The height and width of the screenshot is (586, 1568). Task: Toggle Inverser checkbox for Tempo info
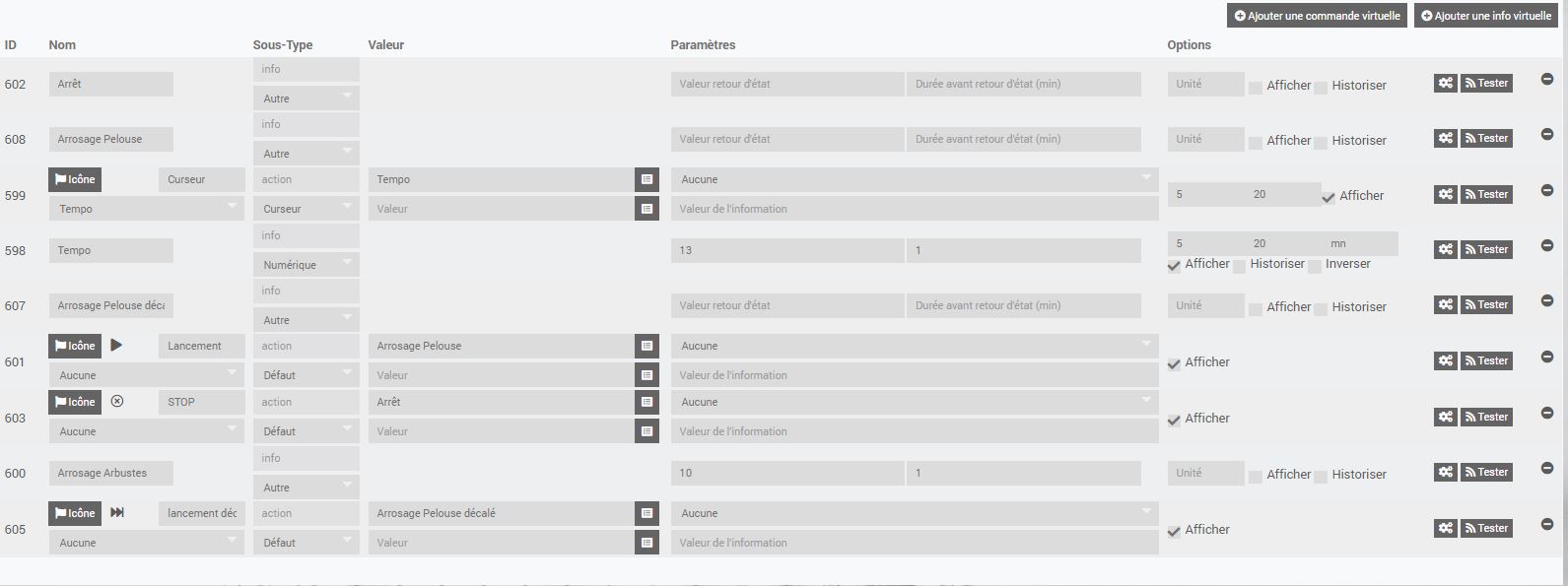(x=1315, y=267)
